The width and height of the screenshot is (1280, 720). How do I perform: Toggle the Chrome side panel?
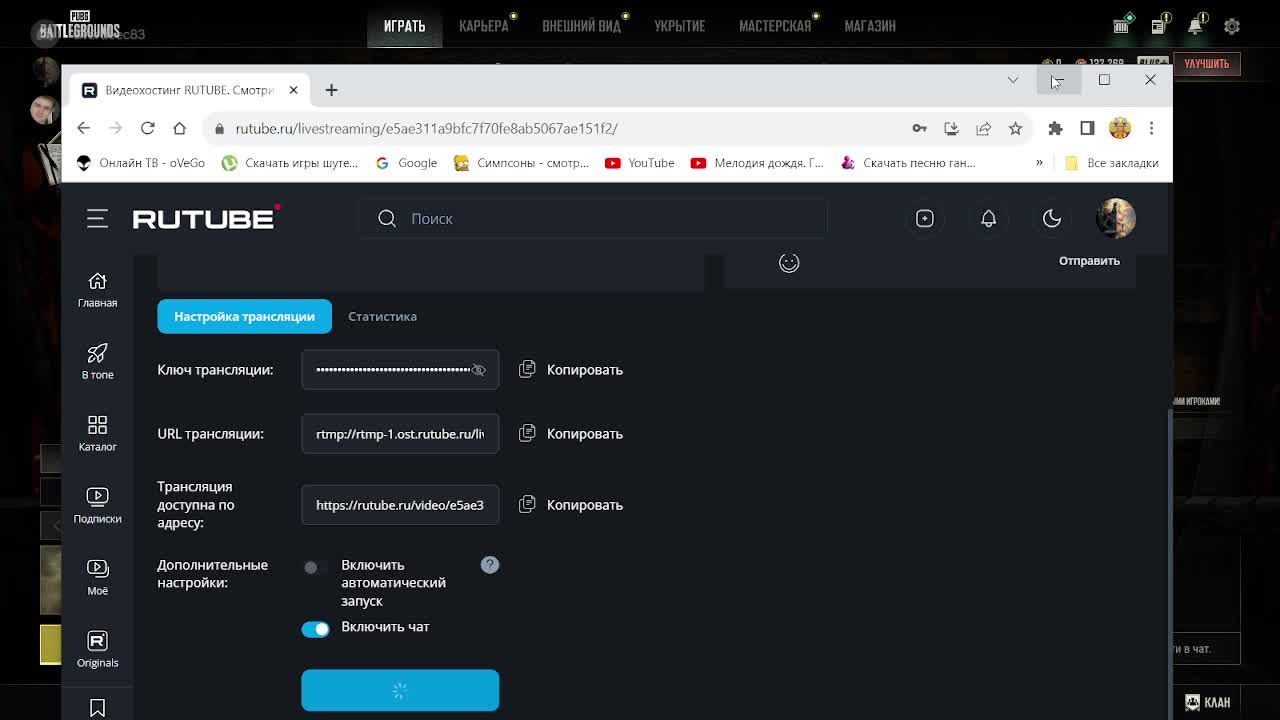(x=1087, y=128)
